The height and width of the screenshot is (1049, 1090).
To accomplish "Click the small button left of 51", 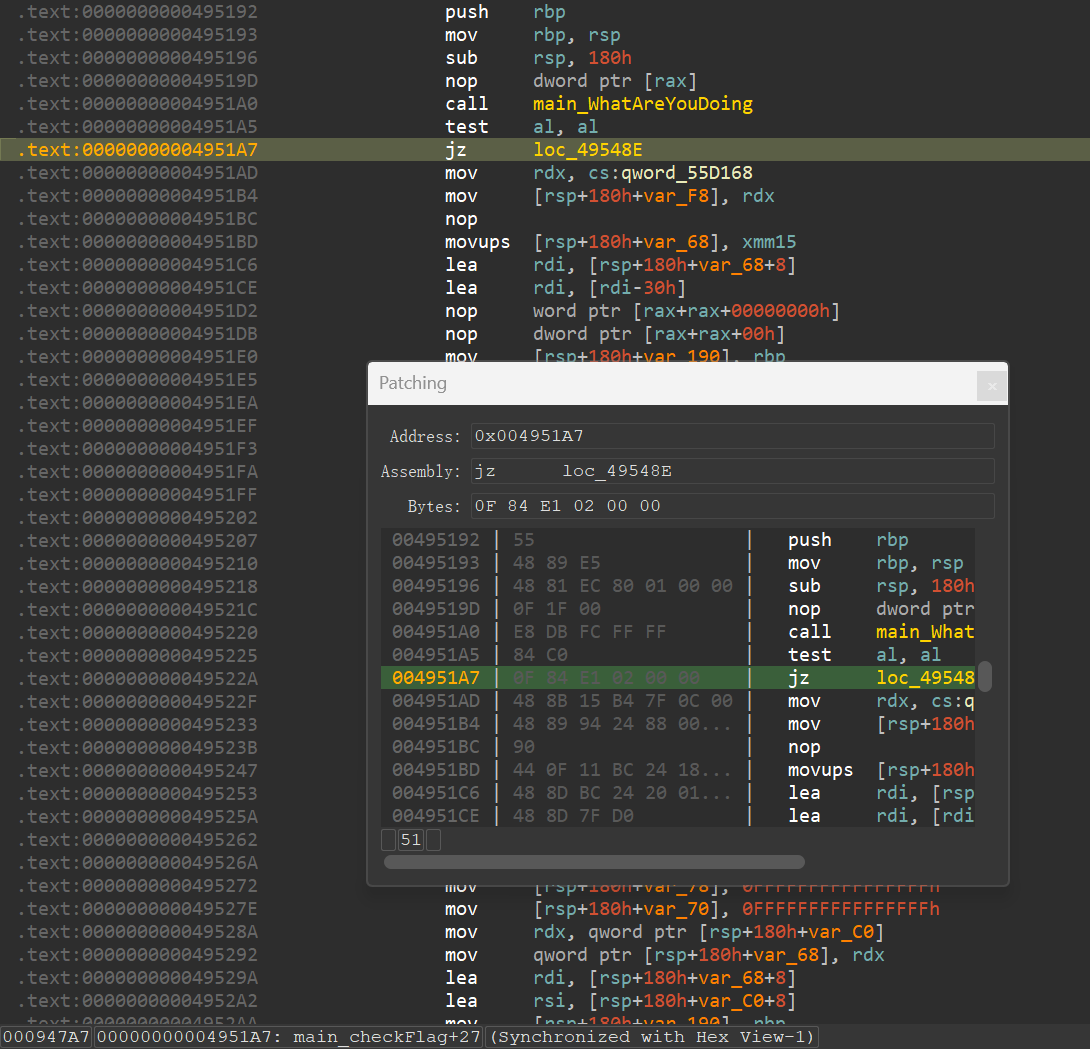I will click(388, 840).
